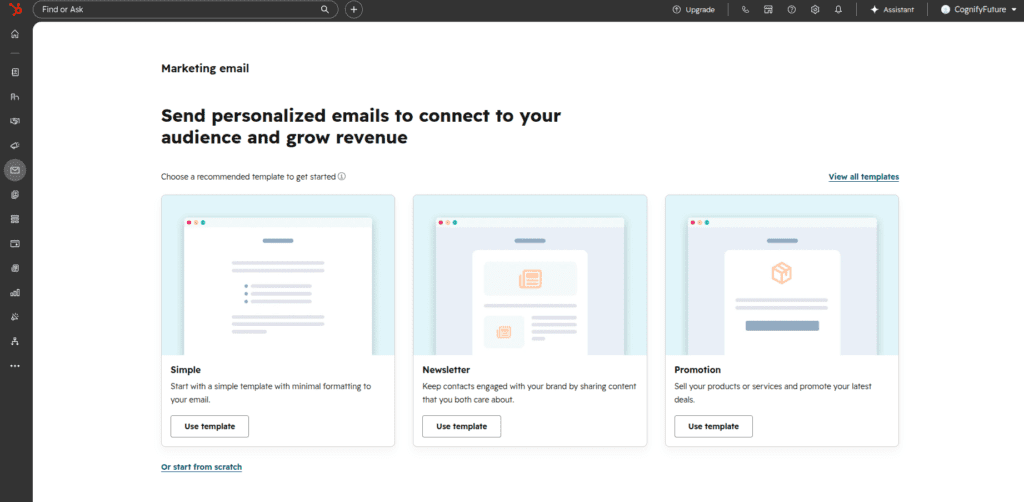This screenshot has height=502, width=1024.
Task: Select the highlighted envelope sidebar icon
Action: tap(15, 170)
